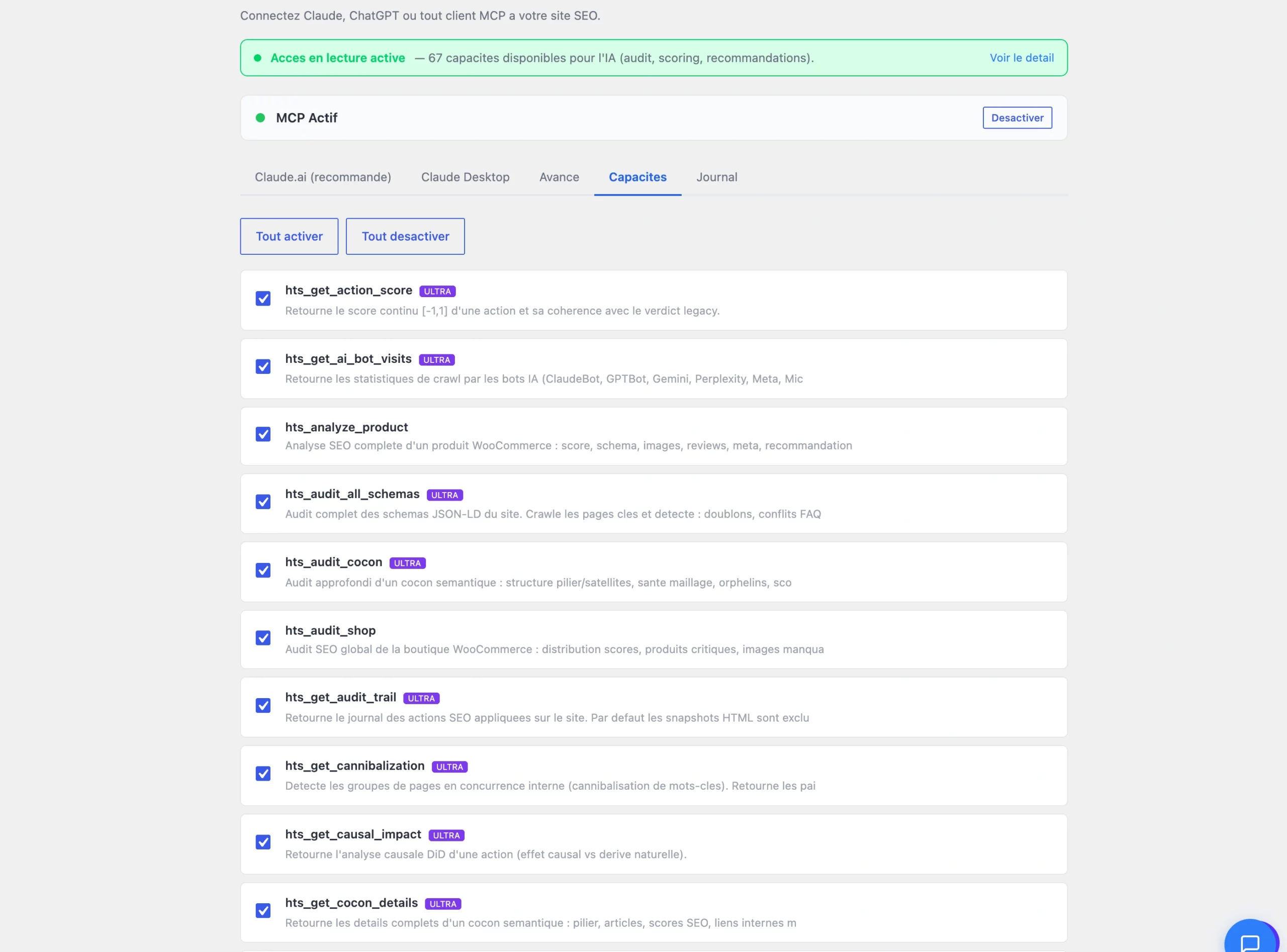
Task: Uncheck hts_get_cocon_details checkbox
Action: coord(263,910)
